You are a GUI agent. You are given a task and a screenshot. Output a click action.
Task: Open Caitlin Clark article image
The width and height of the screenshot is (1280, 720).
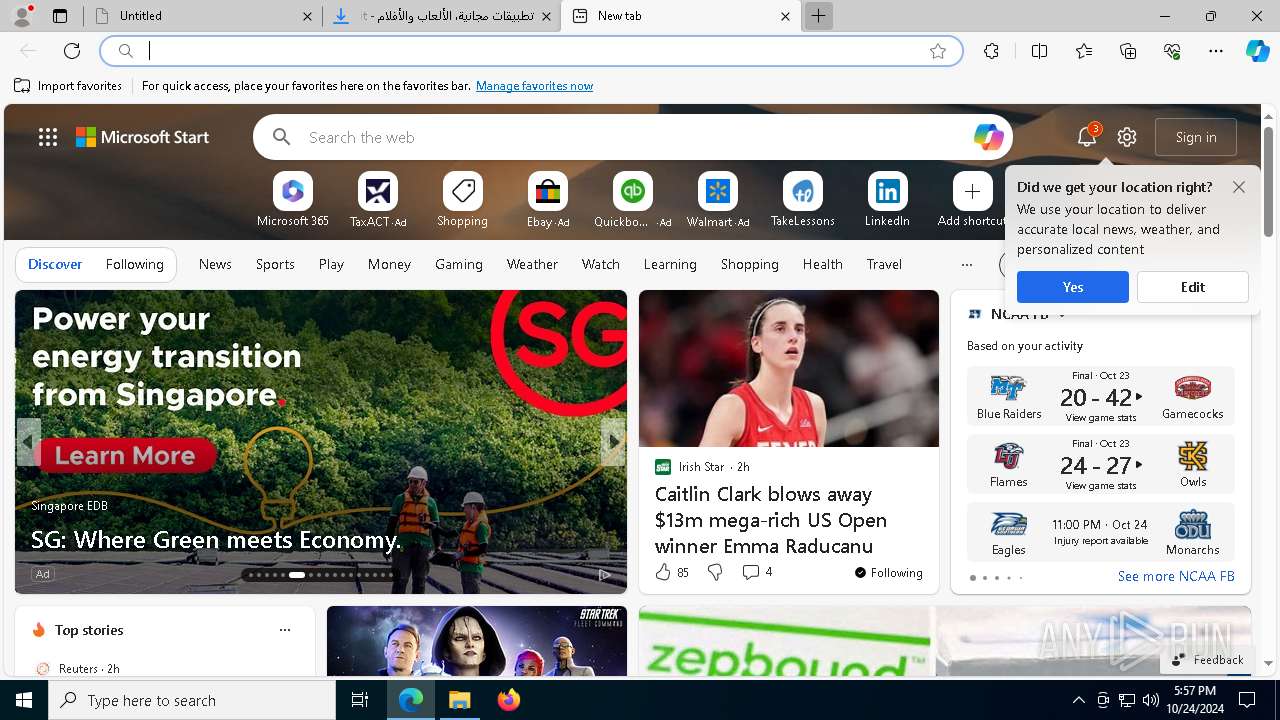tap(789, 368)
